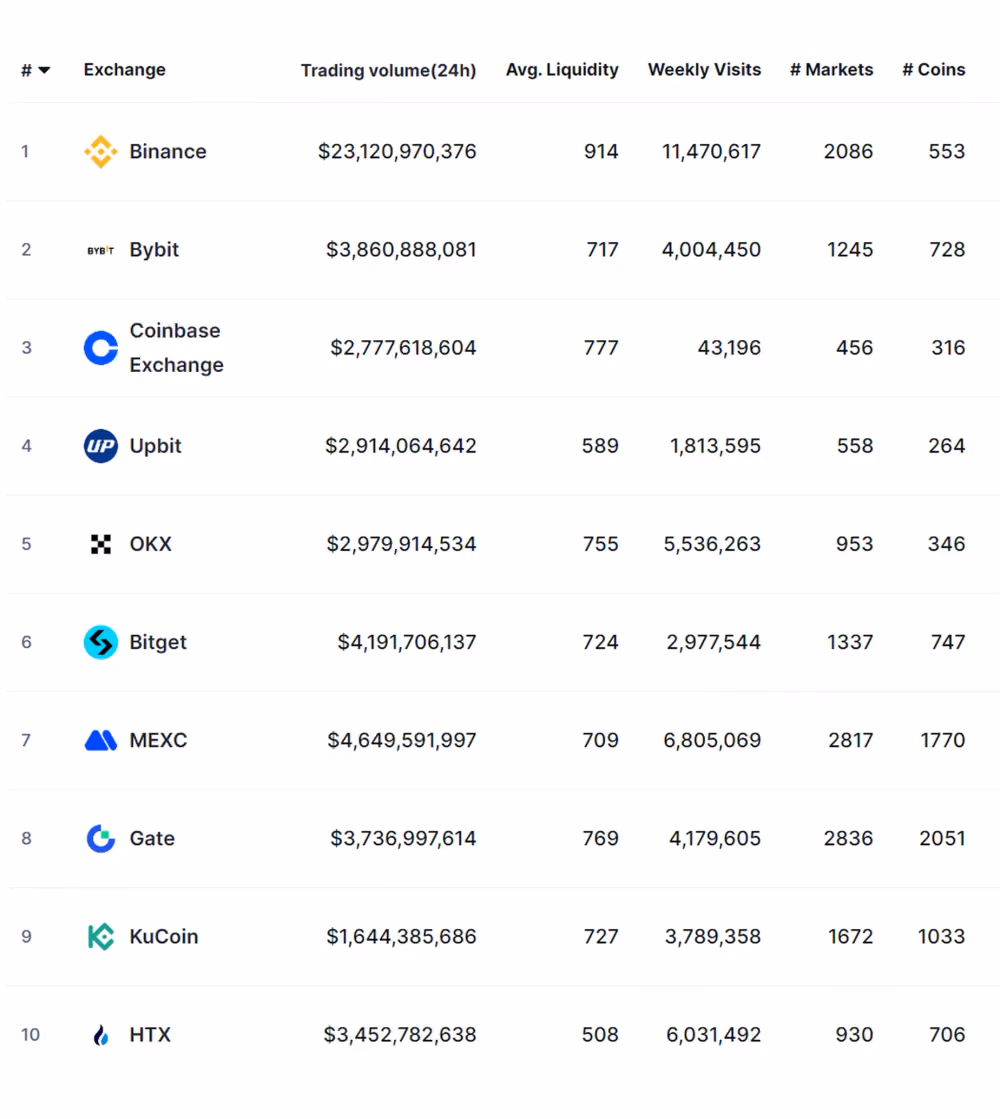Open the Upbit exchange link
Screen dimensions: 1000x1119
click(x=156, y=446)
